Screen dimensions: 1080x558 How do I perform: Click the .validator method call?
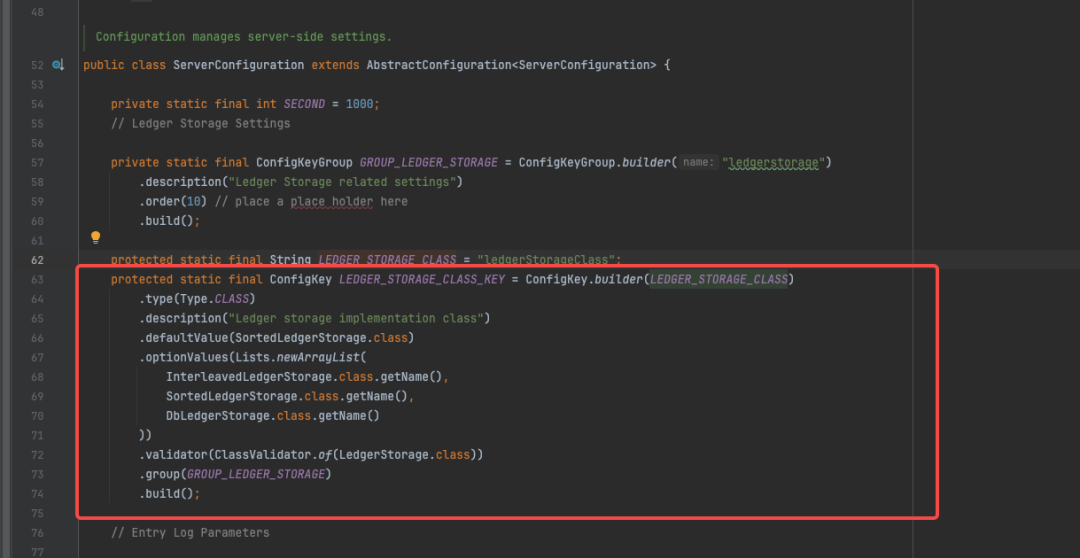pyautogui.click(x=173, y=455)
